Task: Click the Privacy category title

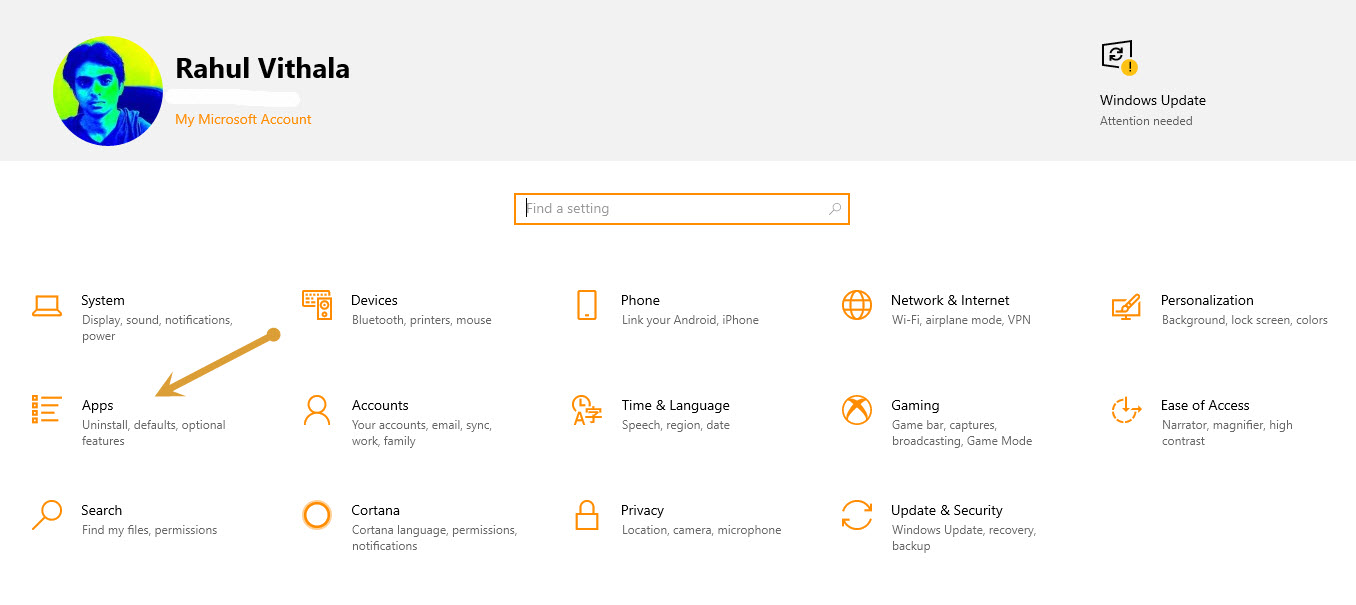Action: [x=642, y=510]
